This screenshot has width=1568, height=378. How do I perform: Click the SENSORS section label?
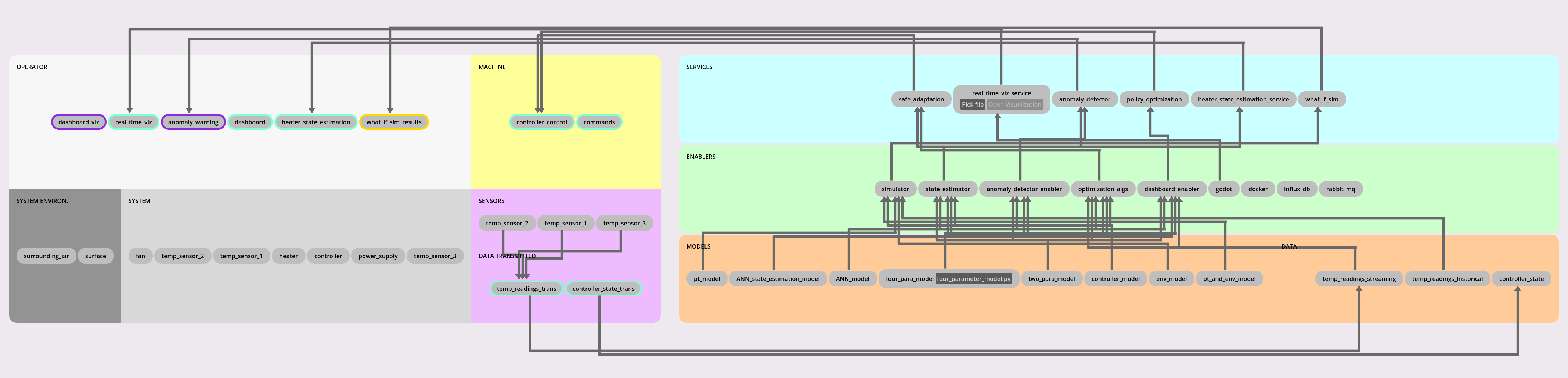tap(491, 201)
